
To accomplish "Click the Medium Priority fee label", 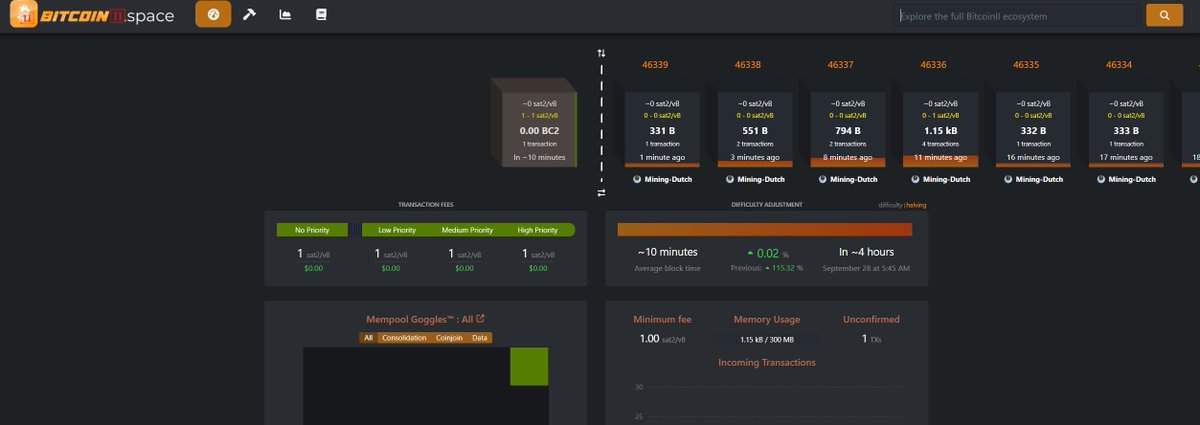I will pyautogui.click(x=467, y=230).
